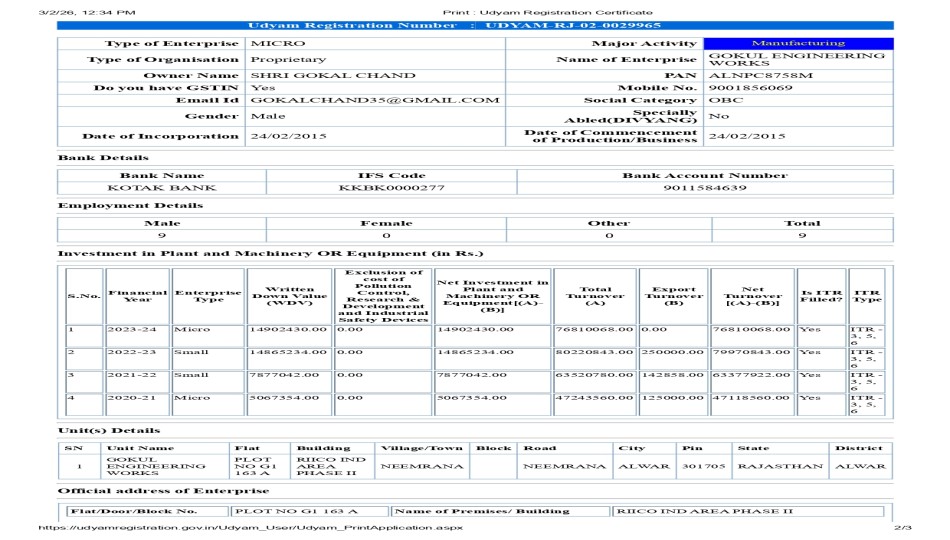Click the blue Manufacturing activity cell
This screenshot has width=950, height=540.
coord(798,43)
